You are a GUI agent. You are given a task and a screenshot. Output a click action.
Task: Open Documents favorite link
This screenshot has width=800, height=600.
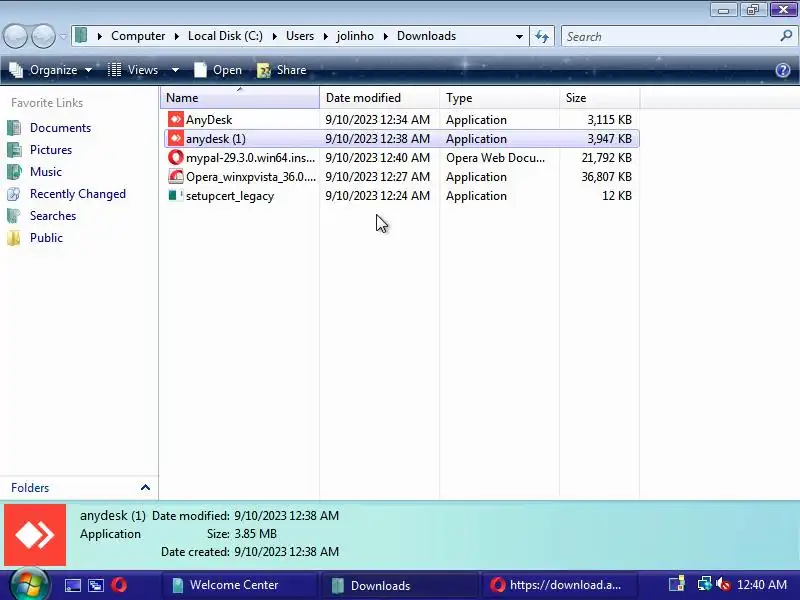(49, 128)
